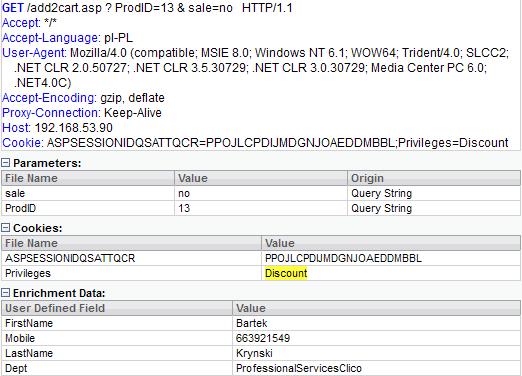Select the Cookie header name
The height and width of the screenshot is (376, 522).
[23, 143]
